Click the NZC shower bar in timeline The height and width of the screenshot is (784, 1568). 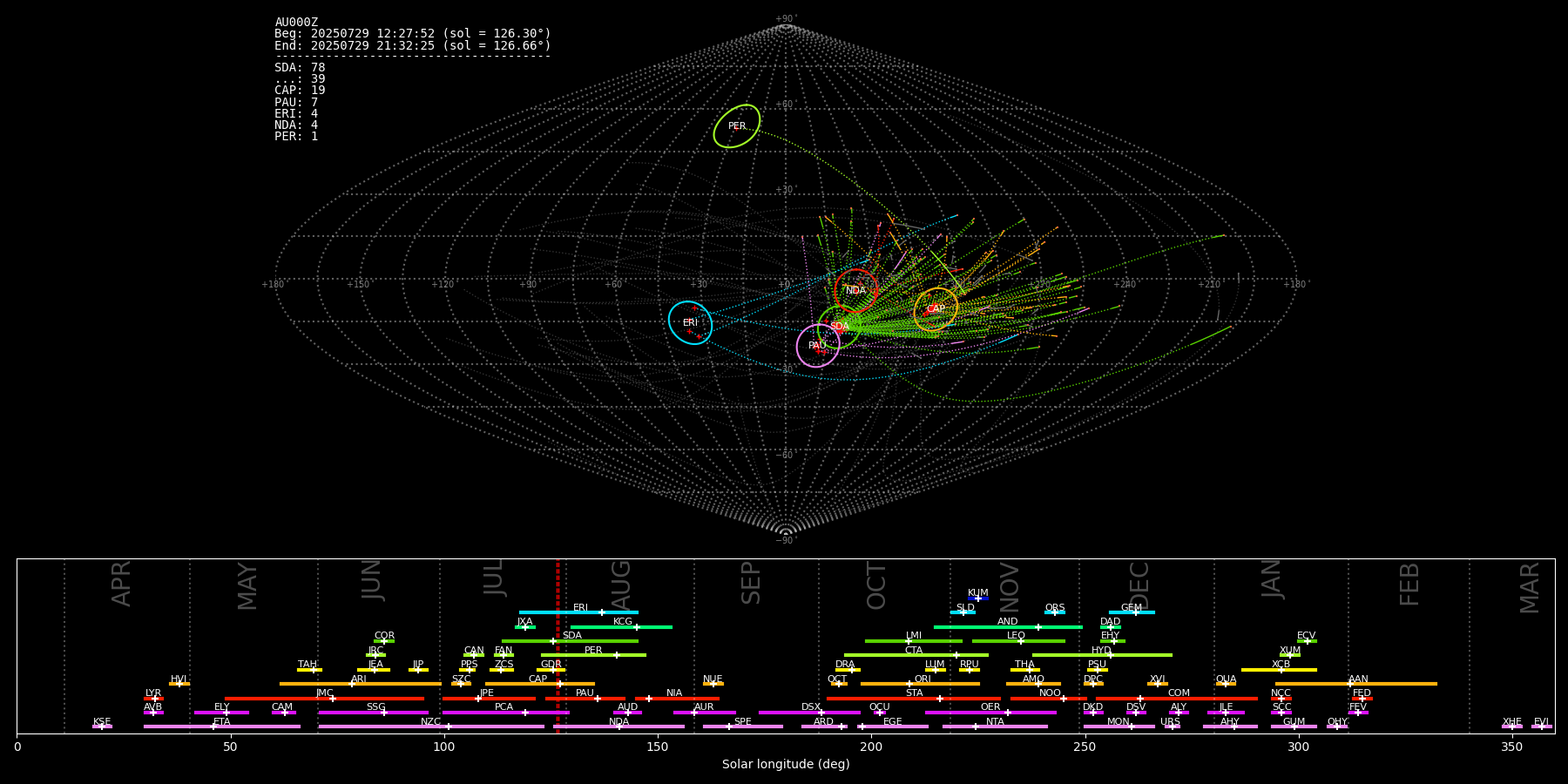tap(431, 727)
